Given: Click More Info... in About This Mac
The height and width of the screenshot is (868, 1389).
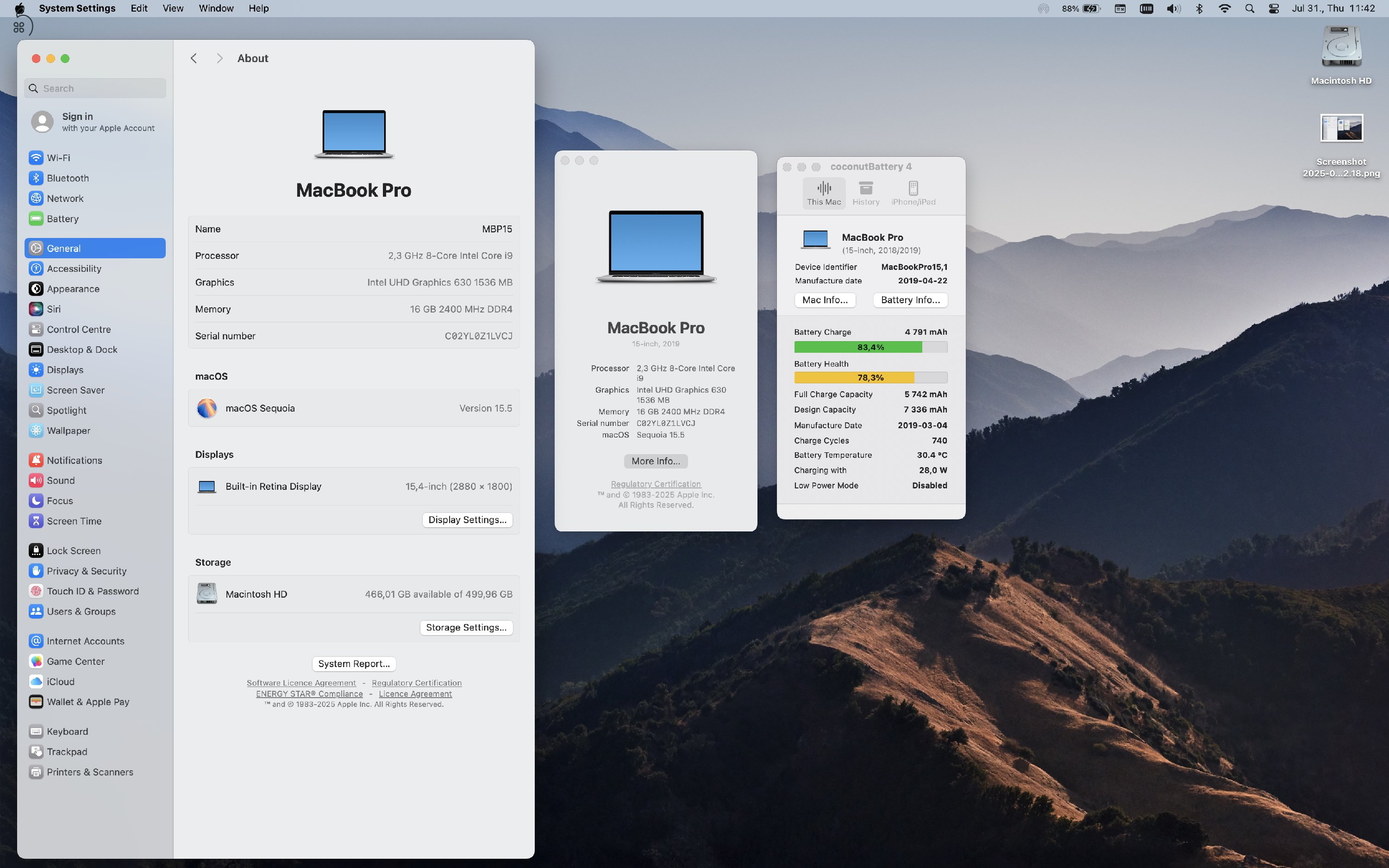Looking at the screenshot, I should (x=656, y=461).
